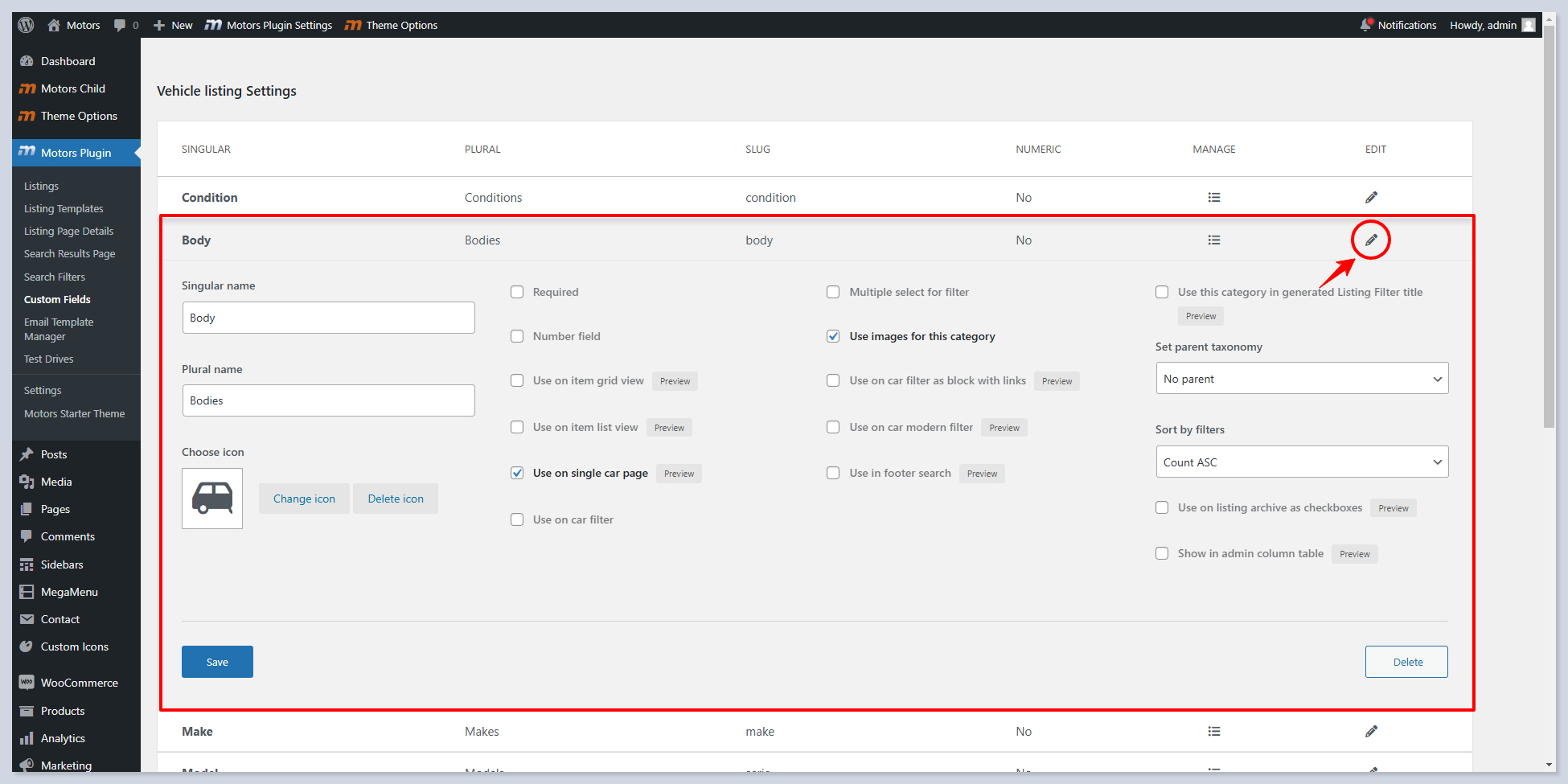
Task: Click edit pencil icon for Condition row
Action: tap(1371, 198)
